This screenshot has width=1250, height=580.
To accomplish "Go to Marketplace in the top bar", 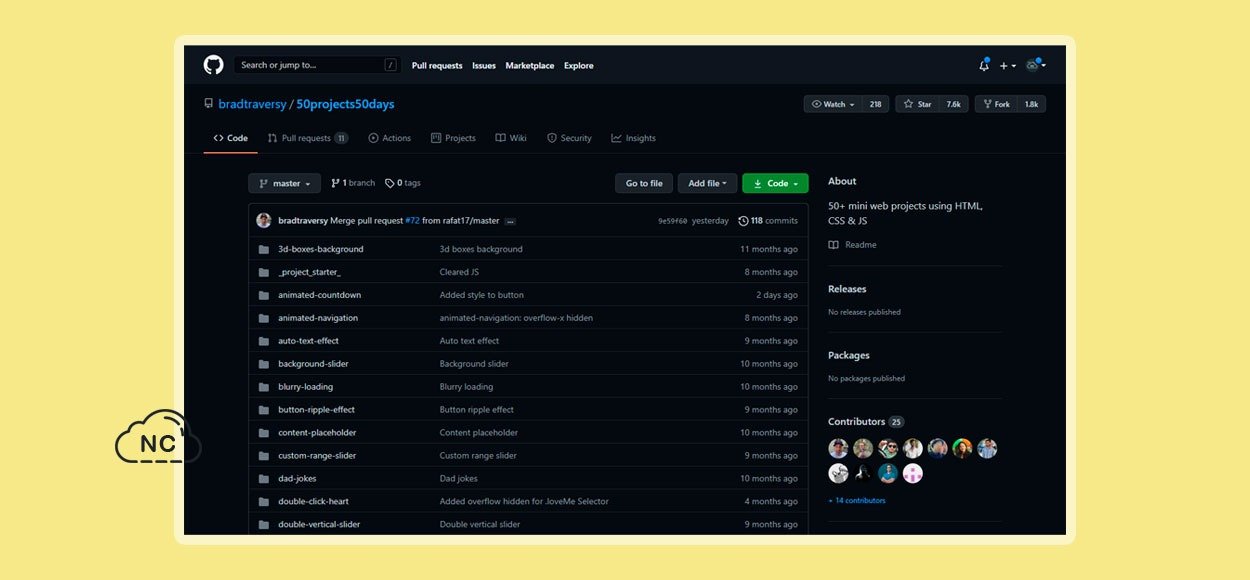I will coord(530,66).
